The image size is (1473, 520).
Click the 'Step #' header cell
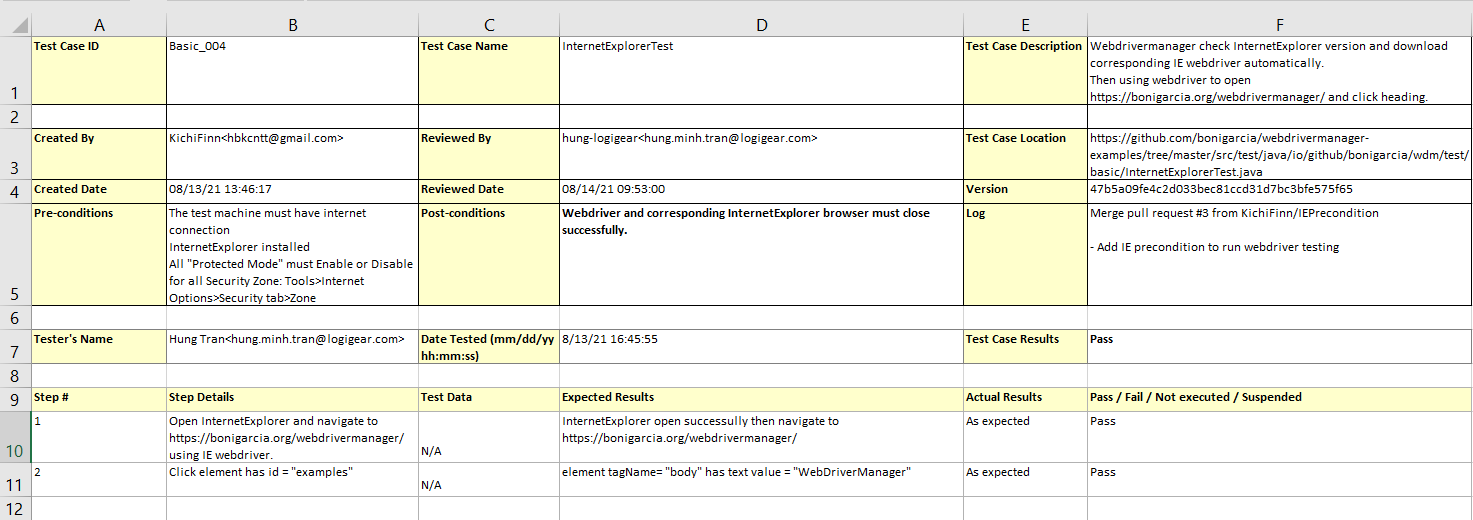tap(99, 400)
